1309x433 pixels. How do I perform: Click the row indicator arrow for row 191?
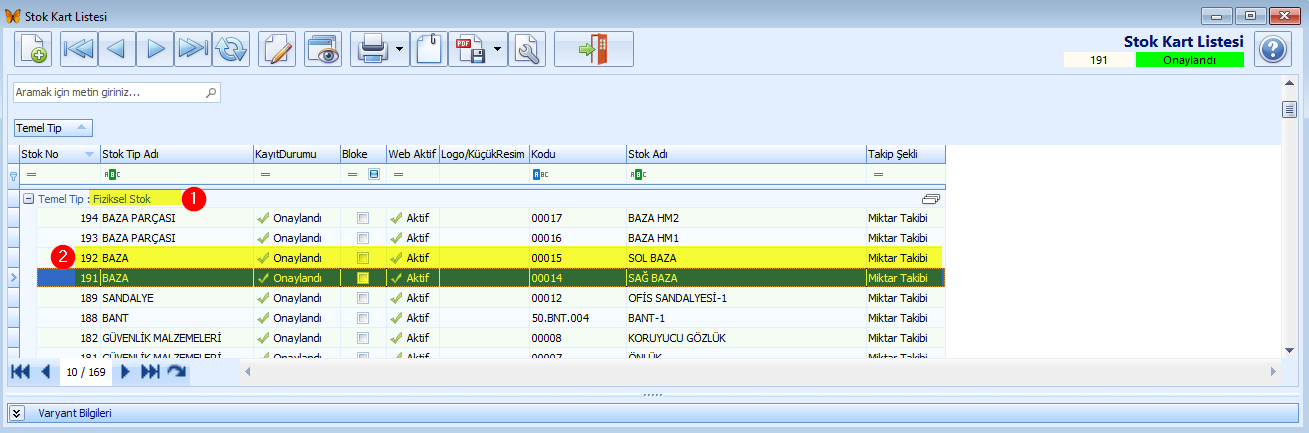[x=13, y=277]
